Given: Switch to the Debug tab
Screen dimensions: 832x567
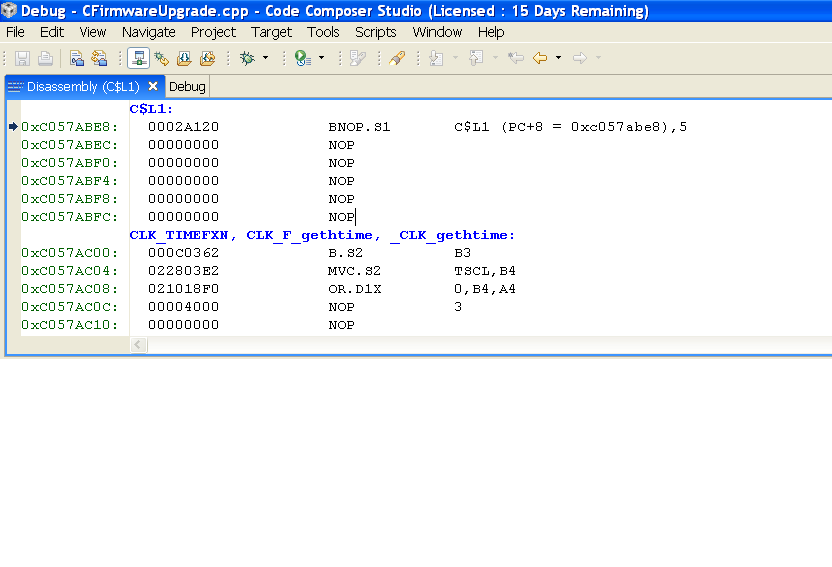Looking at the screenshot, I should click(x=187, y=86).
